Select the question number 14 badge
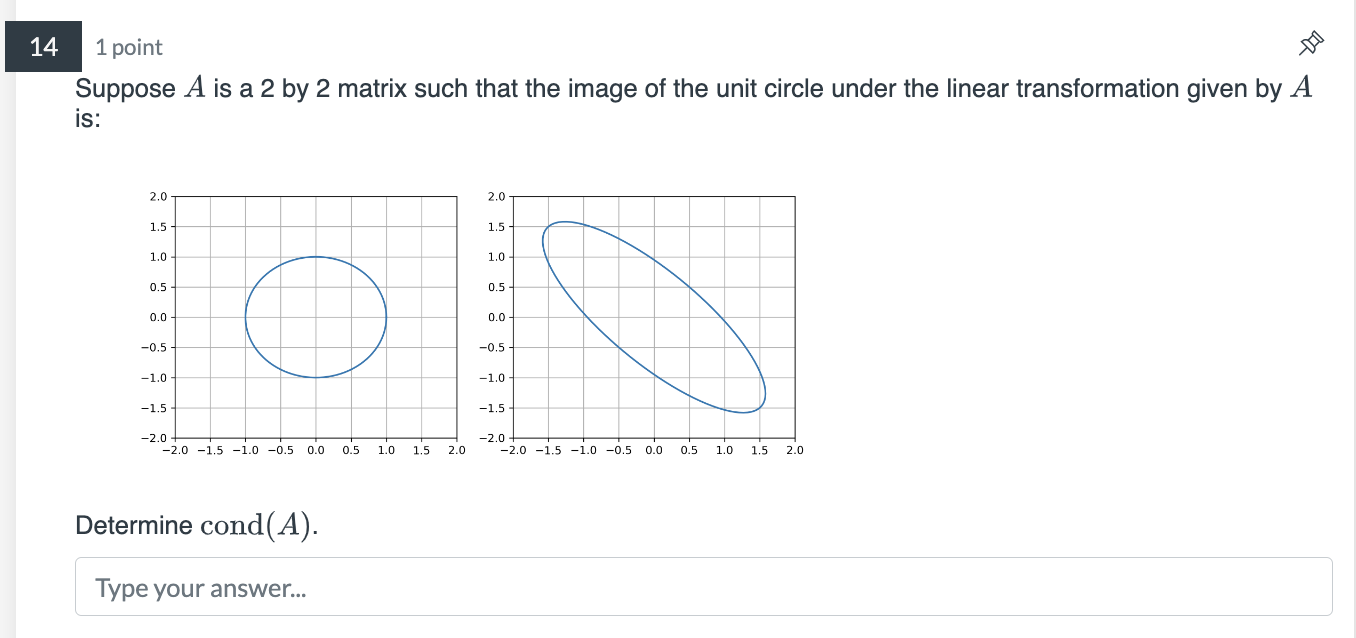The width and height of the screenshot is (1356, 638). coord(42,46)
